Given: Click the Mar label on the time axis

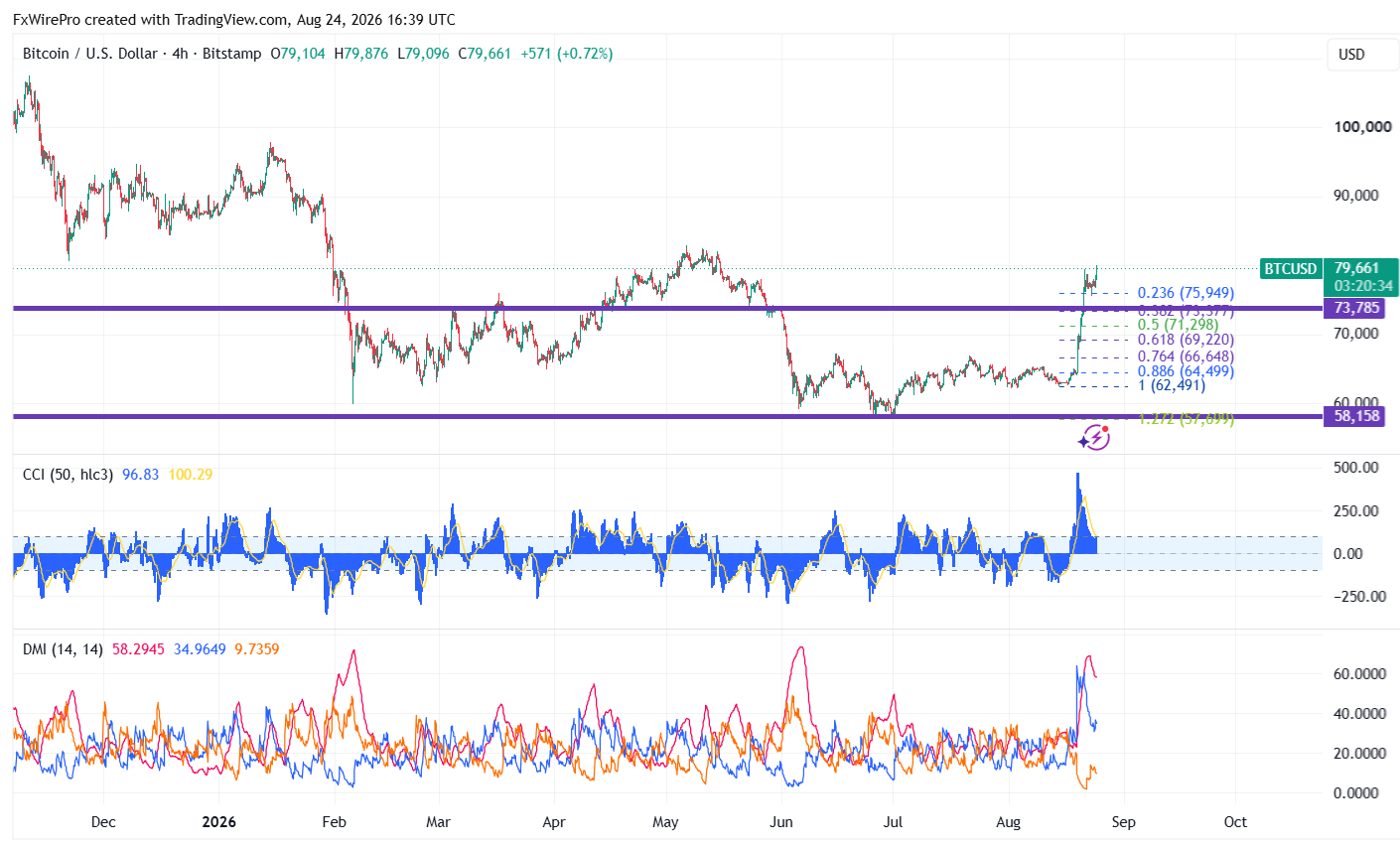Looking at the screenshot, I should click(438, 822).
